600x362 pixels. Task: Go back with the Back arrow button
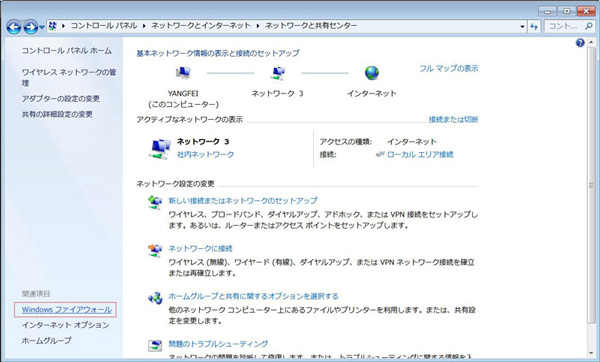coord(14,27)
